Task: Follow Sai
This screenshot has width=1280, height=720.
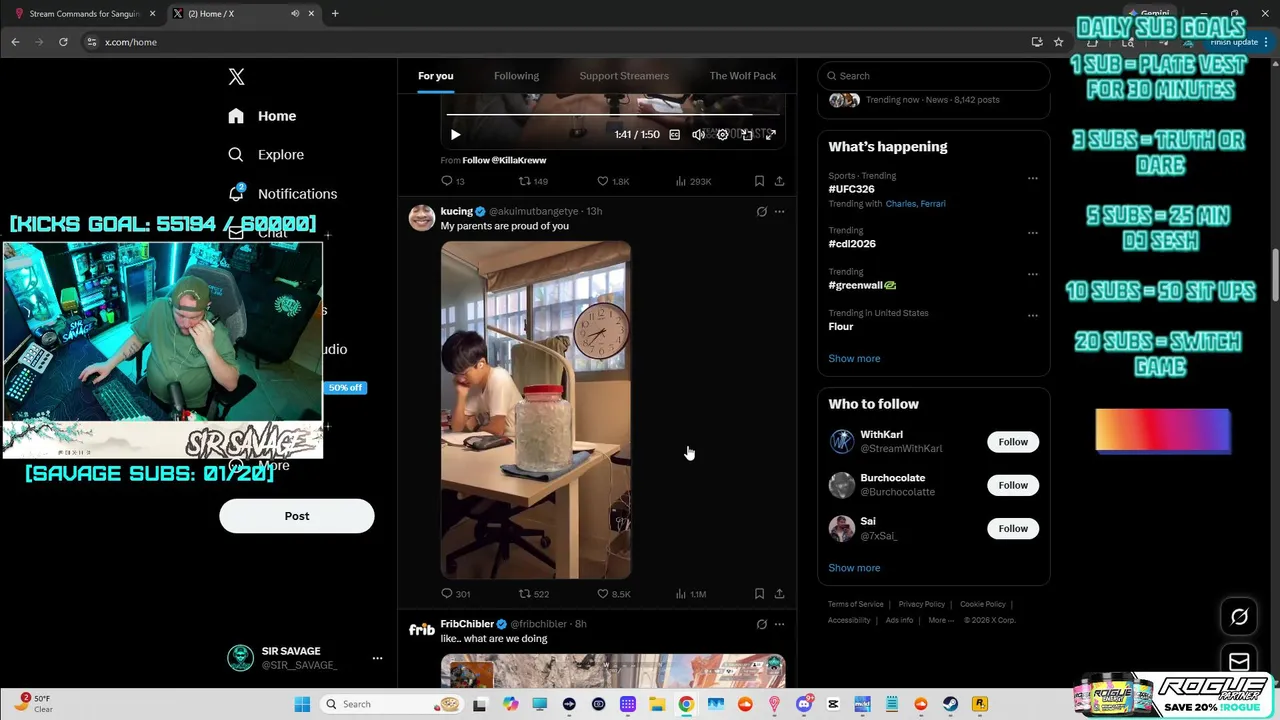Action: (x=1013, y=528)
